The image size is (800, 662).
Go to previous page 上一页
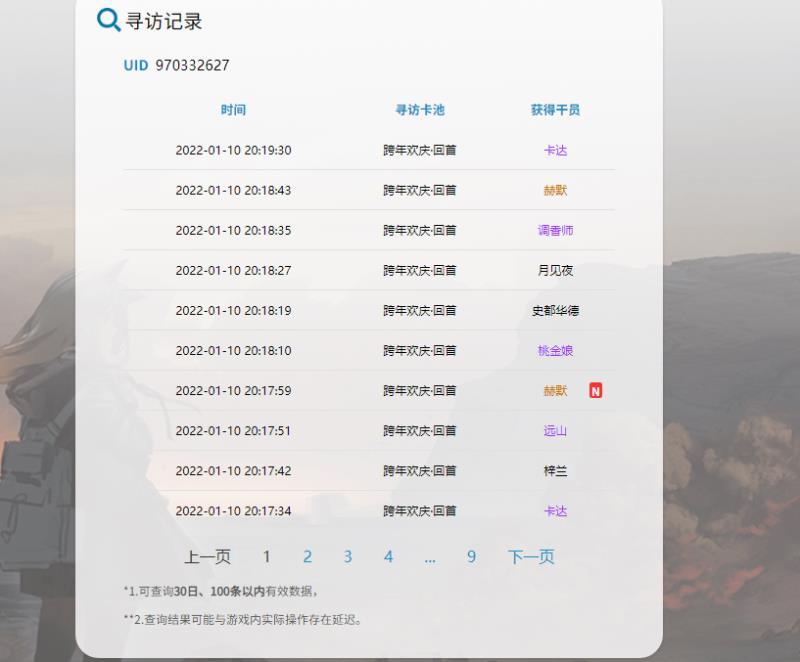[207, 556]
